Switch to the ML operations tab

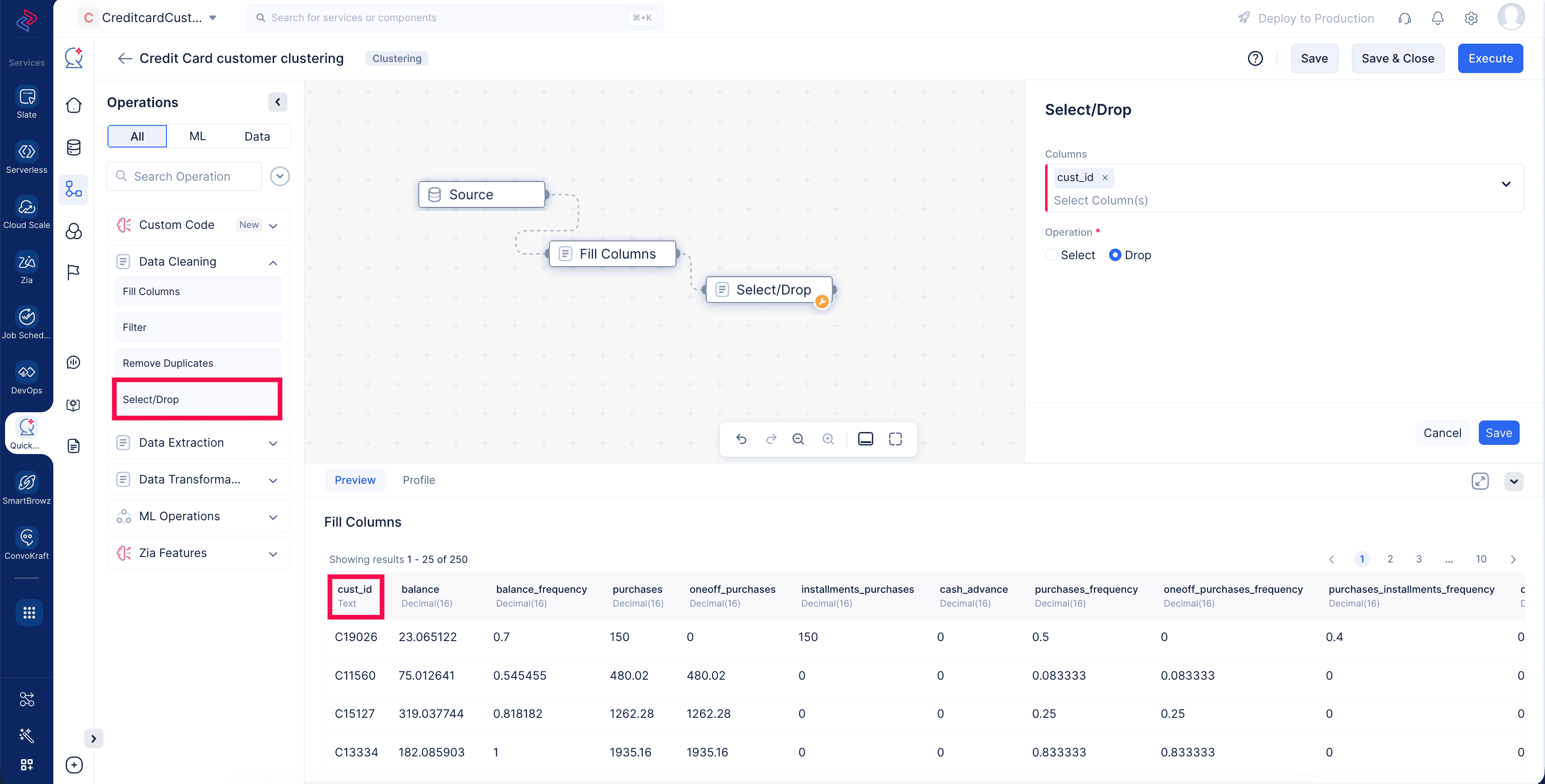(x=197, y=136)
